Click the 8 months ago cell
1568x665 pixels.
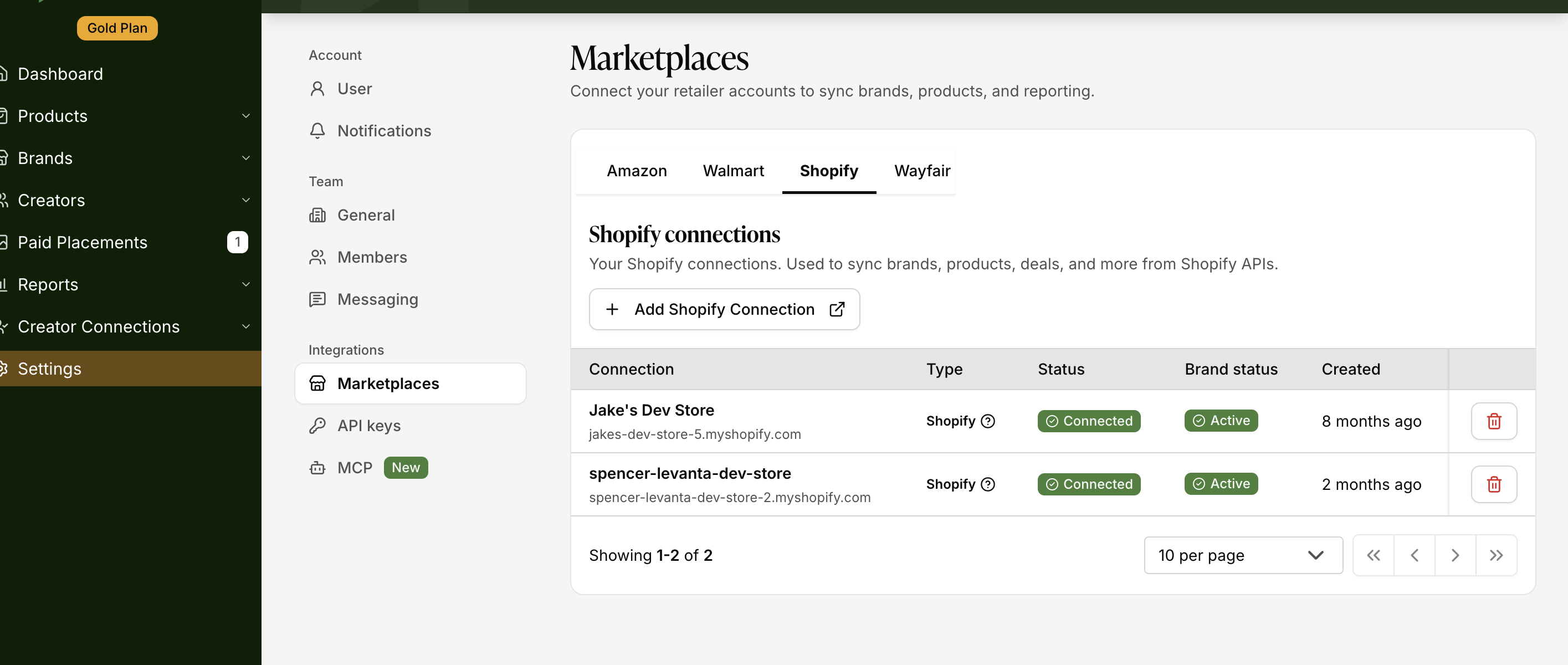1371,421
